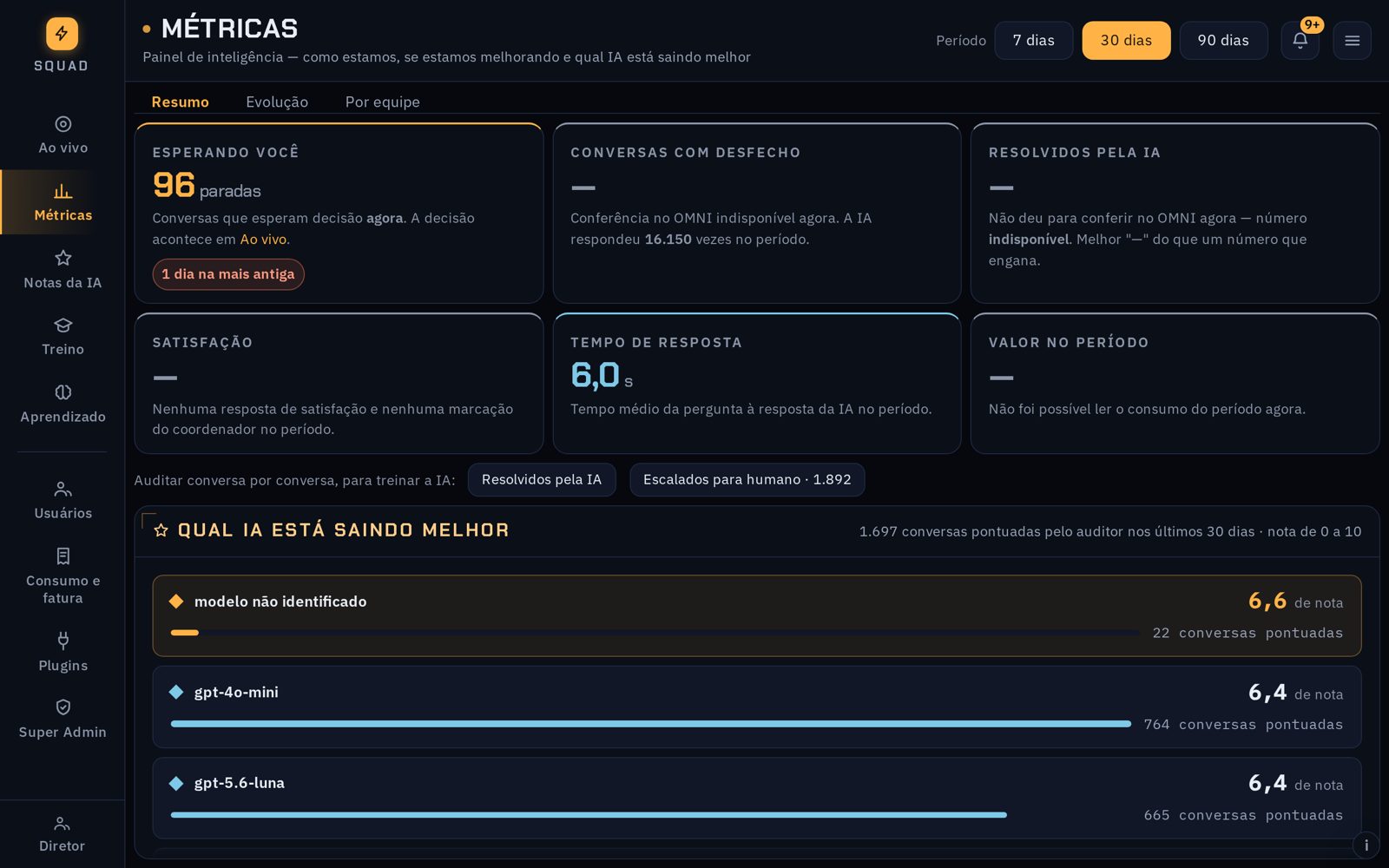Set period to 7 dias
The height and width of the screenshot is (868, 1389).
point(1033,40)
